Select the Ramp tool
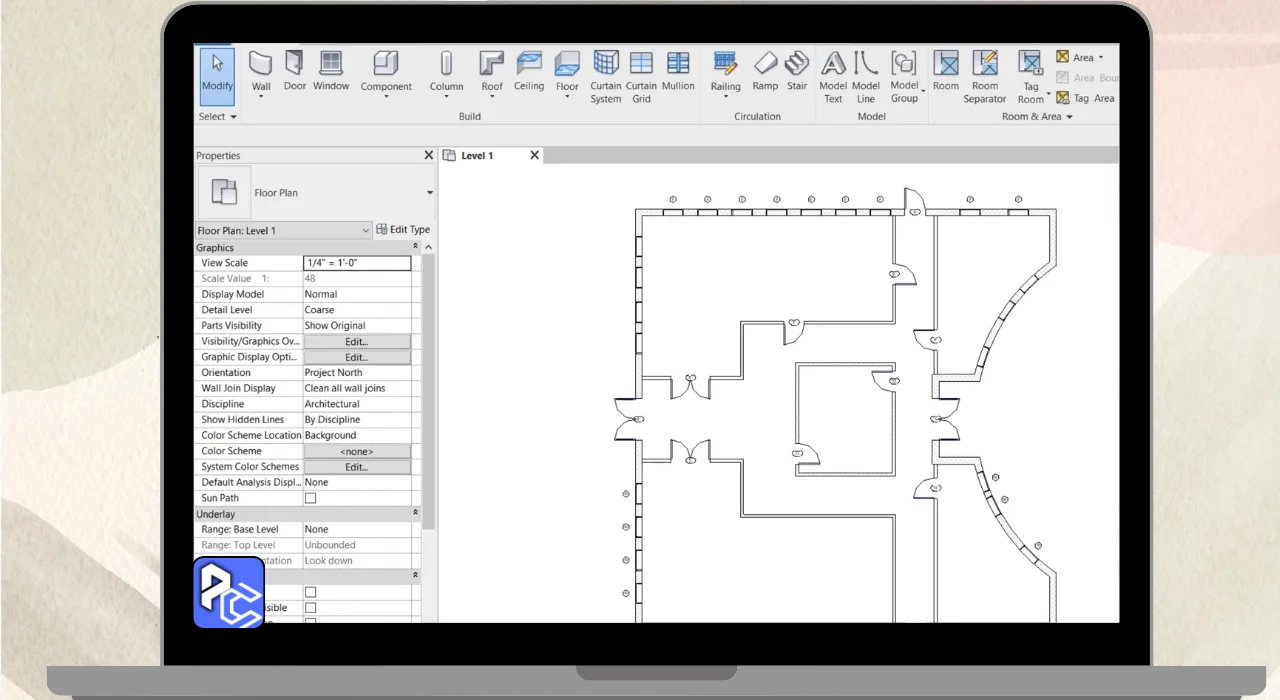This screenshot has height=700, width=1280. click(x=765, y=70)
